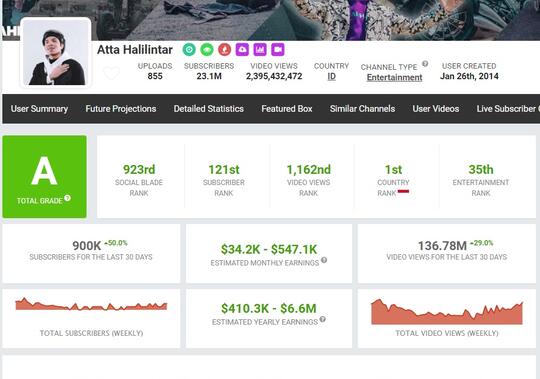This screenshot has height=379, width=540.
Task: Go to the Detailed Statistics tab
Action: pos(209,109)
